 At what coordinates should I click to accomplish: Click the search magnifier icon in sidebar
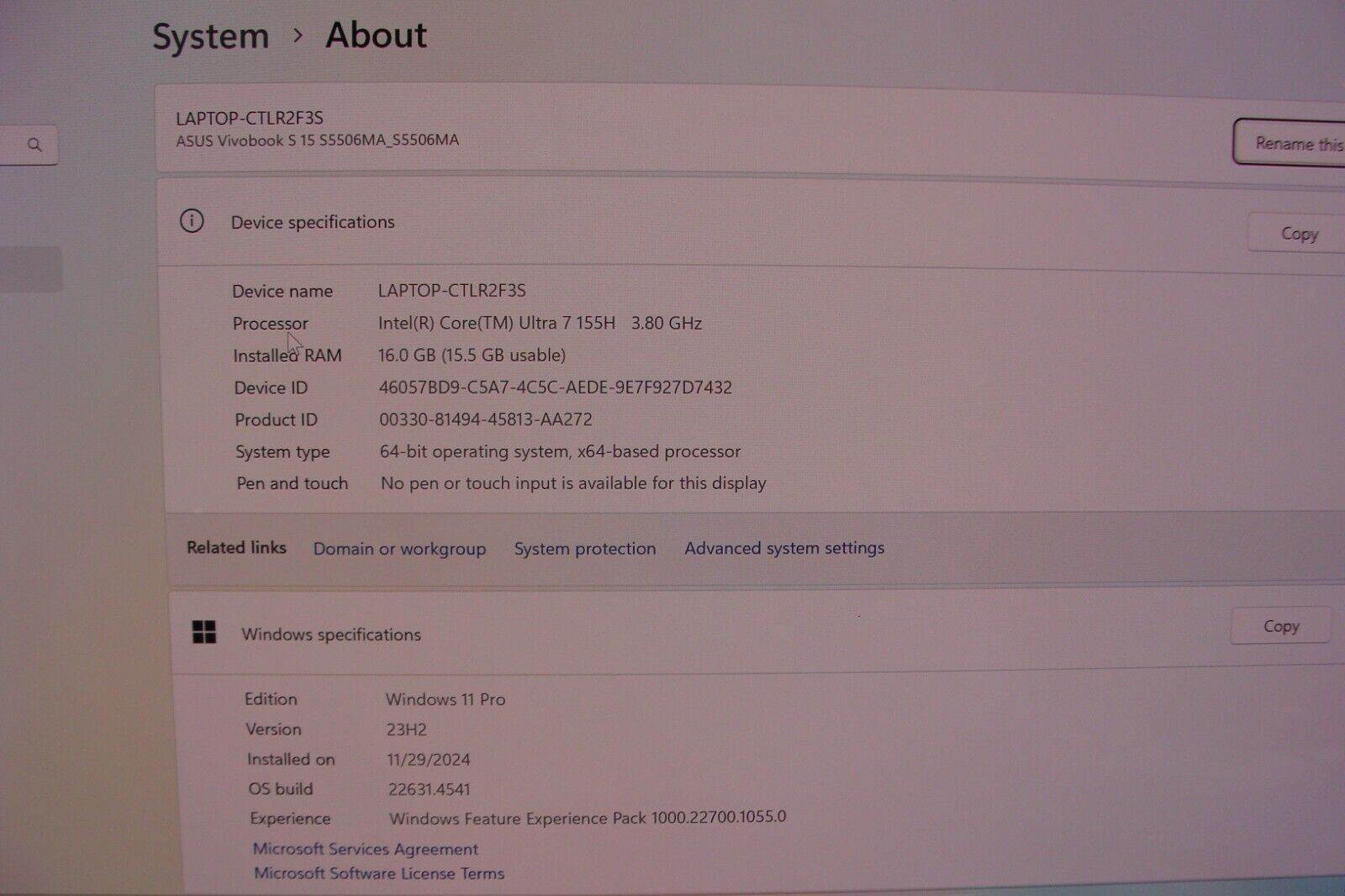click(34, 145)
